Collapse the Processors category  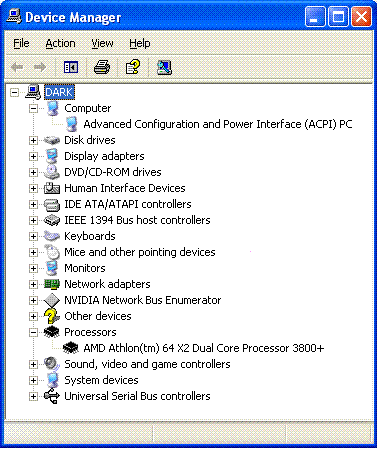[x=33, y=332]
